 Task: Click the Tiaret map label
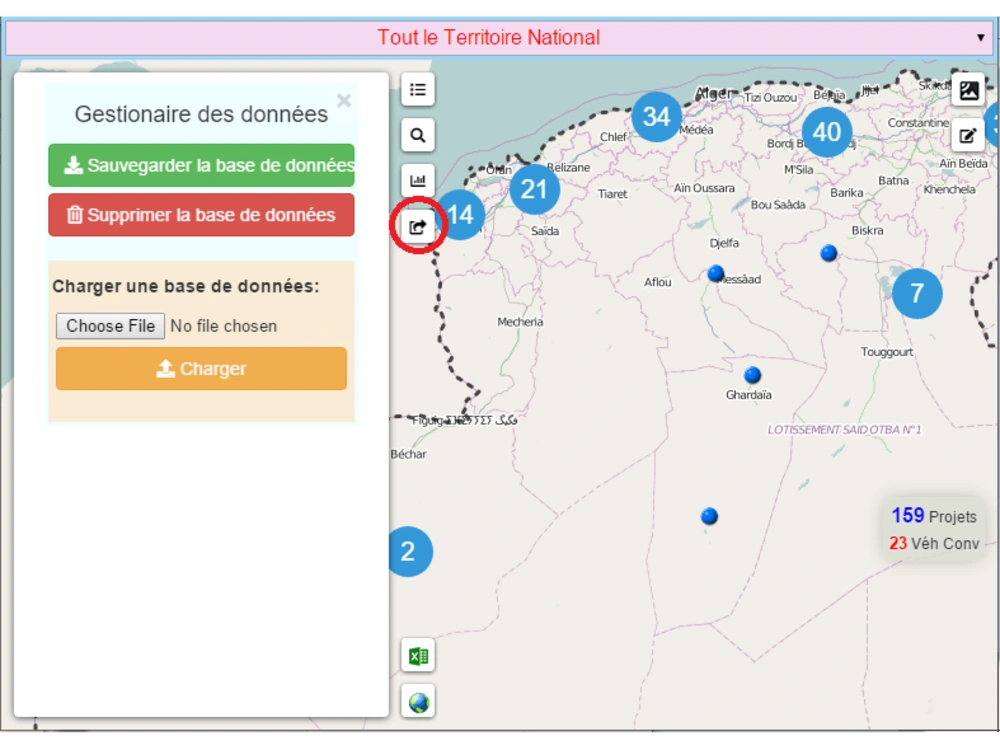point(612,194)
